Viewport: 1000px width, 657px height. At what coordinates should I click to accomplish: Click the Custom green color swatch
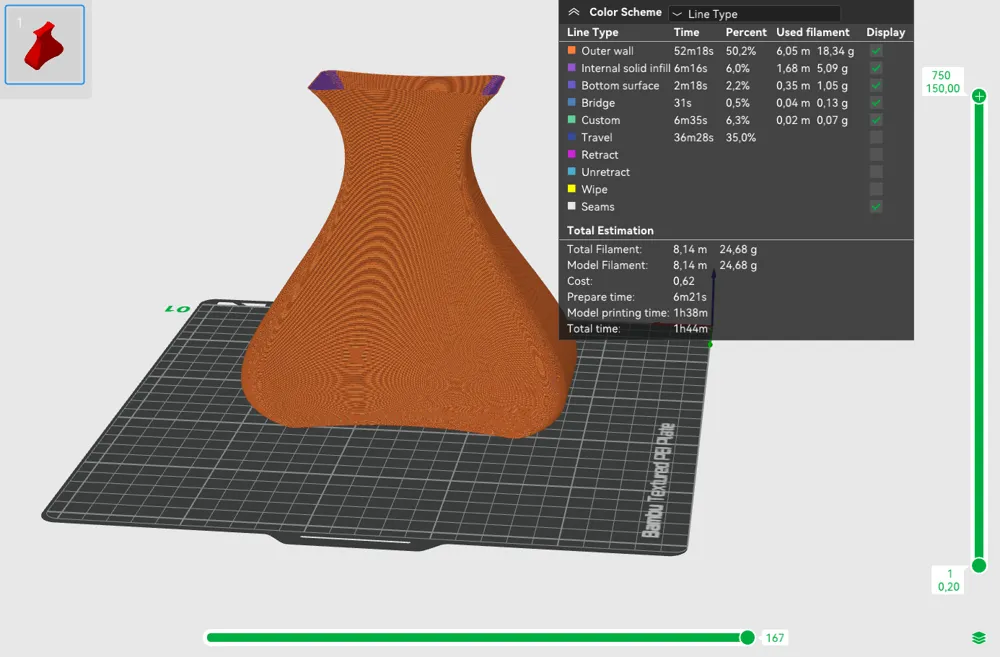tap(571, 119)
